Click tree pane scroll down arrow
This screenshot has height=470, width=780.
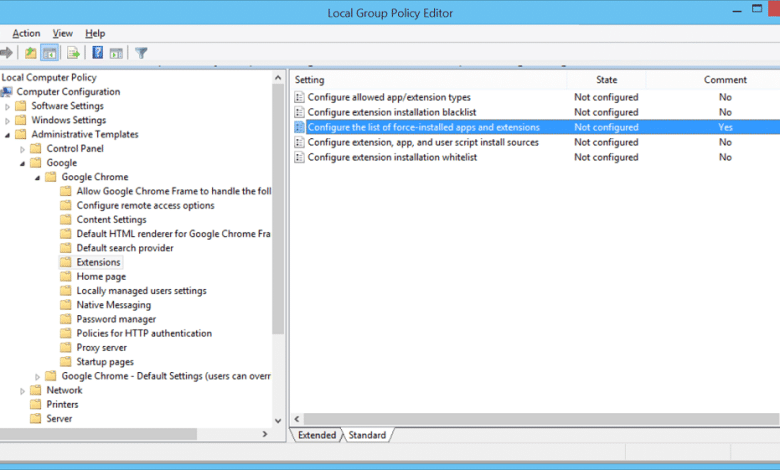278,421
